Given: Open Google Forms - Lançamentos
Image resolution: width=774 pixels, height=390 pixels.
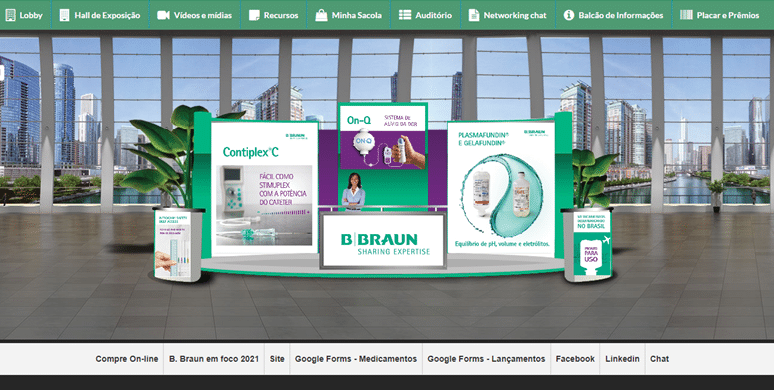Looking at the screenshot, I should [486, 359].
